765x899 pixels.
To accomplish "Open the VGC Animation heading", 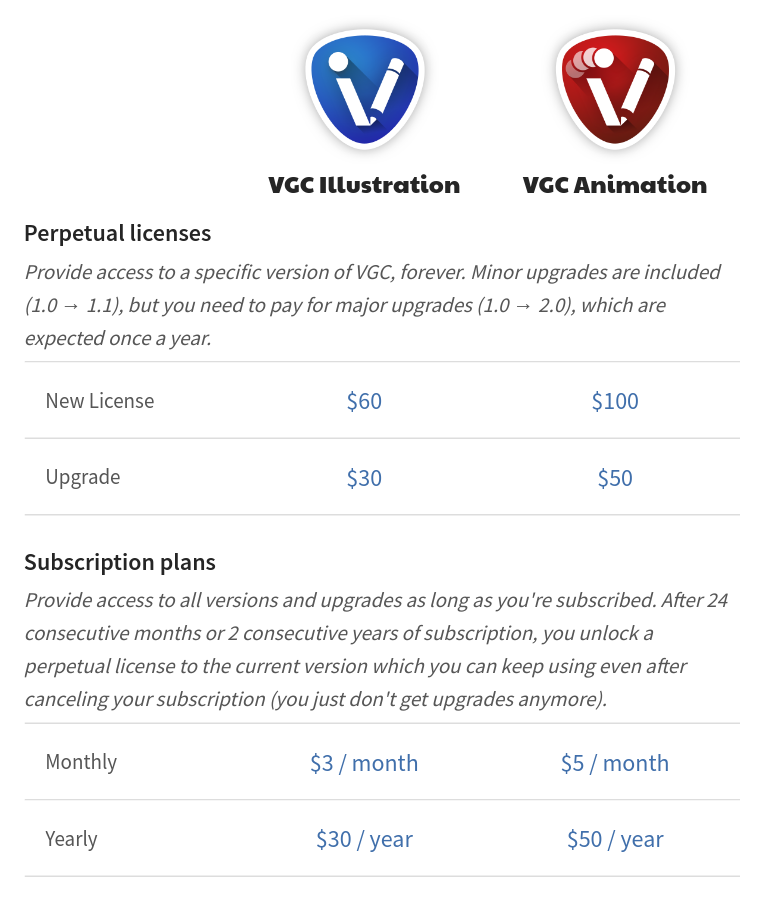I will click(x=615, y=185).
